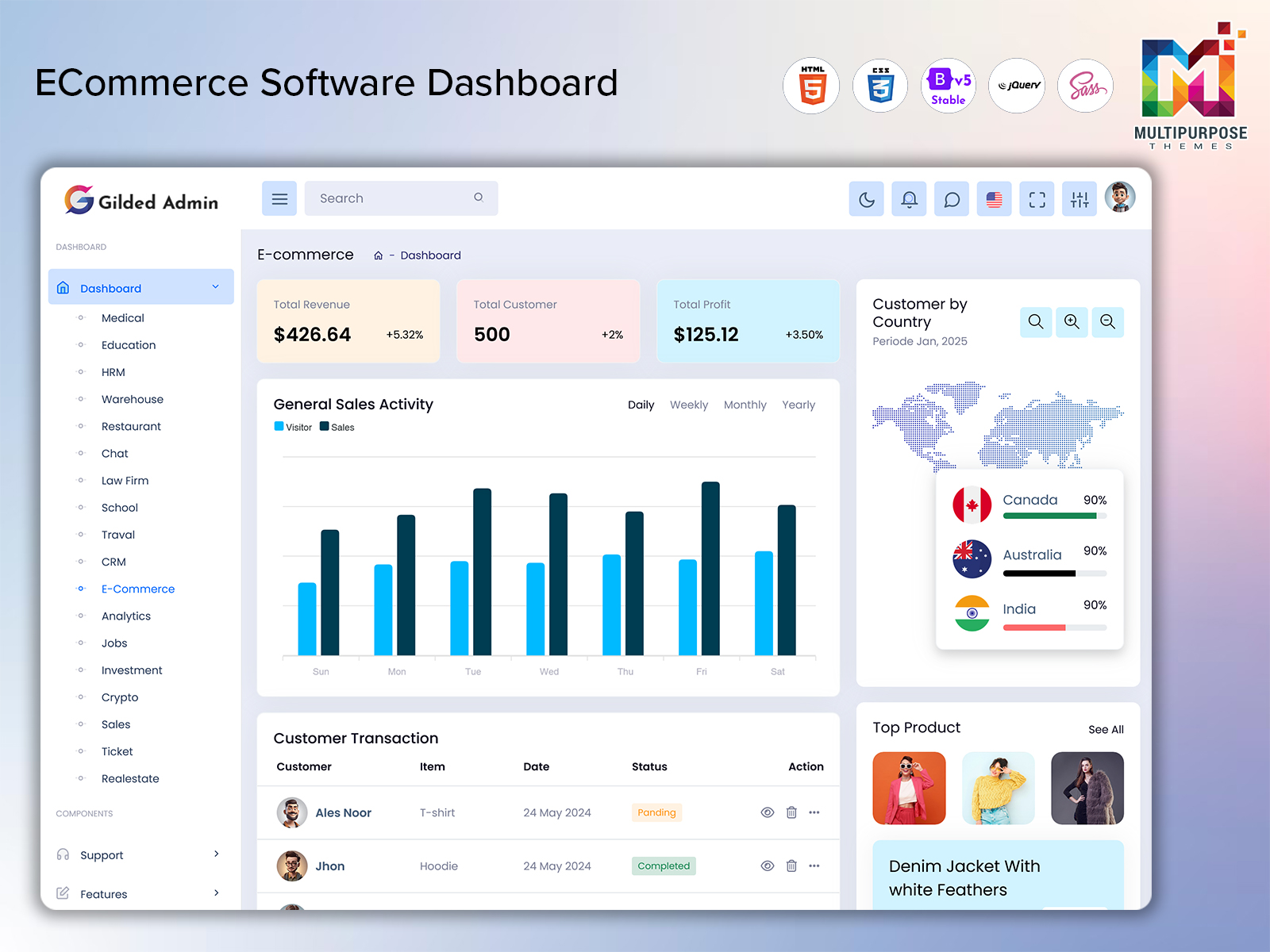Delete Jhon transaction trash icon

pyautogui.click(x=791, y=866)
